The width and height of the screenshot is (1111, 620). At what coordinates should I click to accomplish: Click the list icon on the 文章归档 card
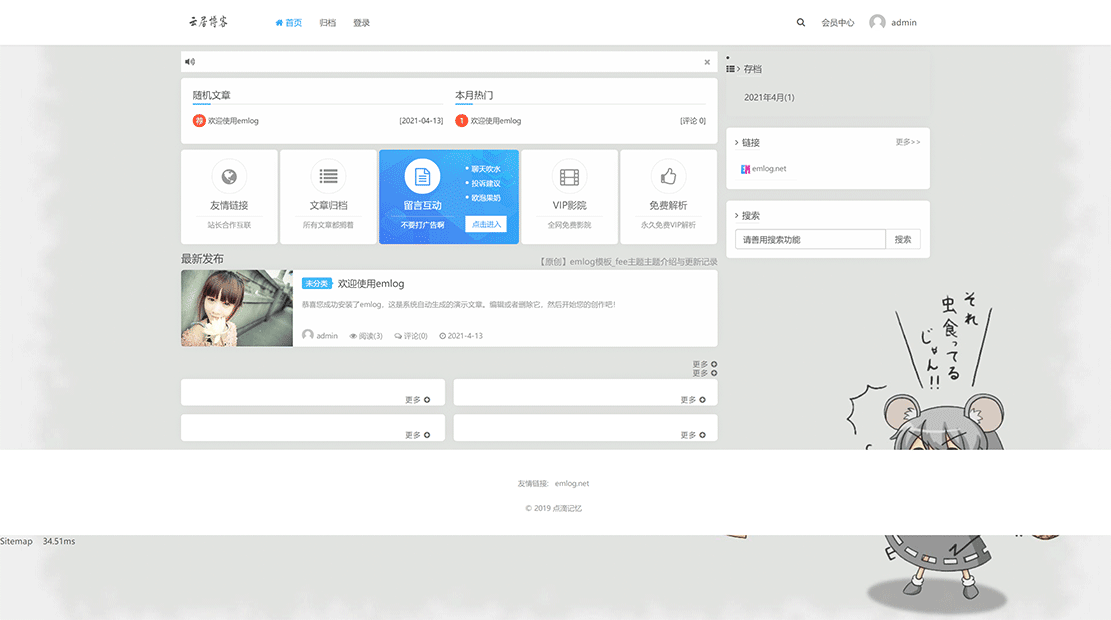(x=328, y=178)
